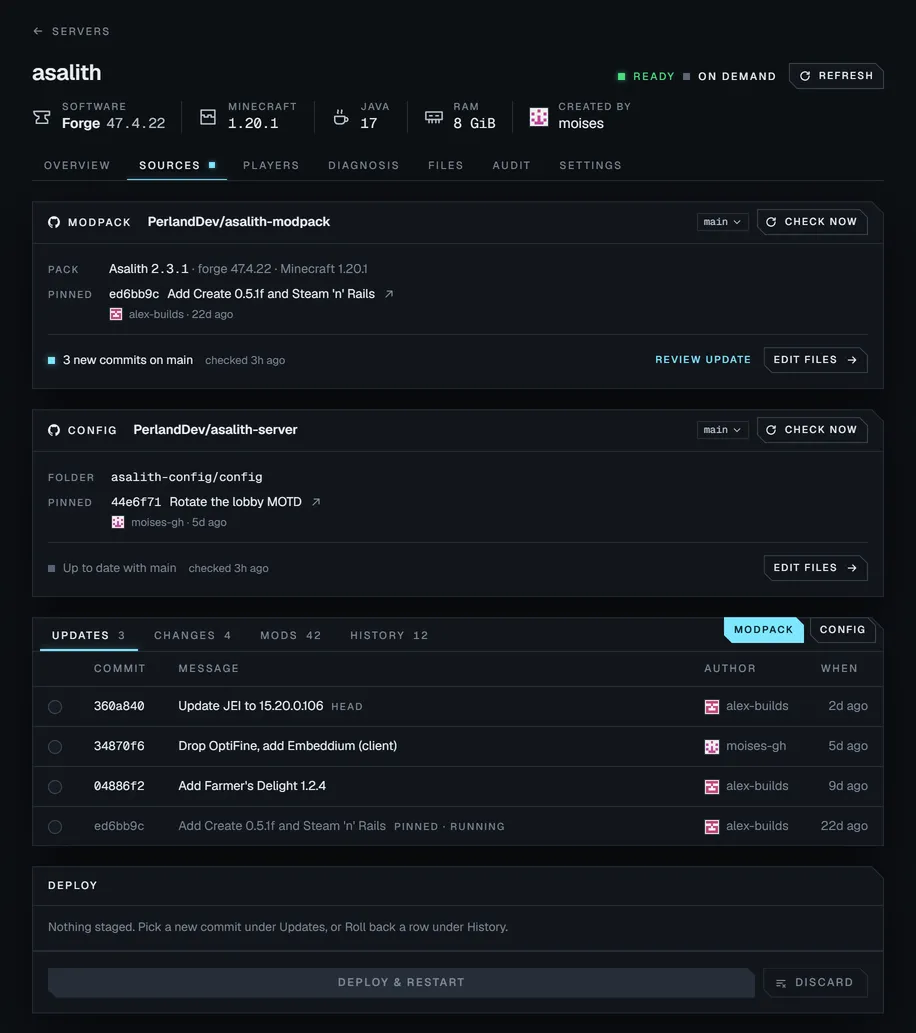Image resolution: width=916 pixels, height=1033 pixels.
Task: Click the Review Update link
Action: (703, 360)
